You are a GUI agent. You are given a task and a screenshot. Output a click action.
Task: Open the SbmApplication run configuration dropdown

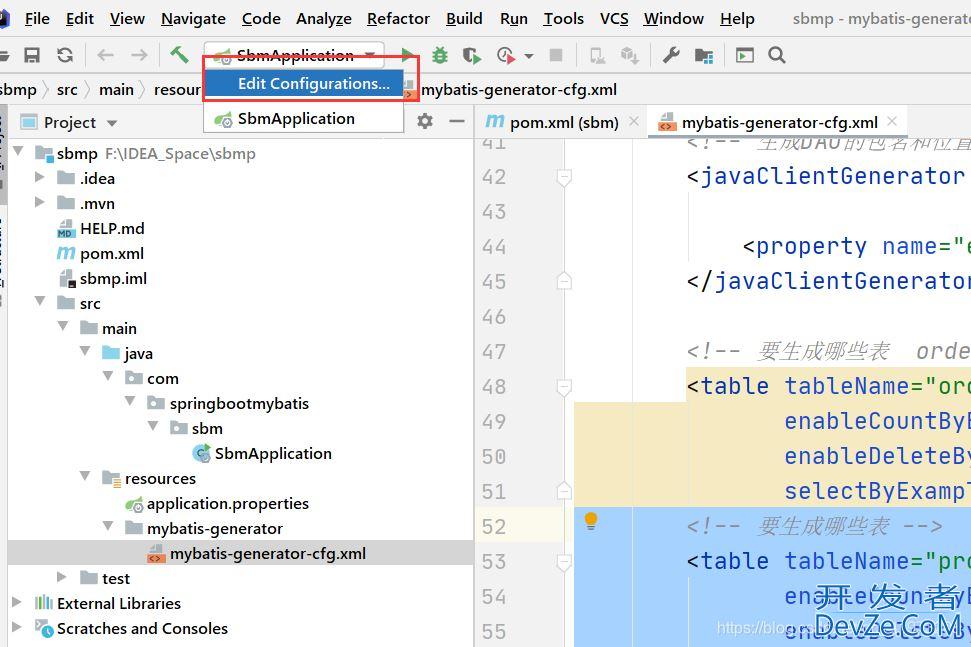tap(294, 55)
